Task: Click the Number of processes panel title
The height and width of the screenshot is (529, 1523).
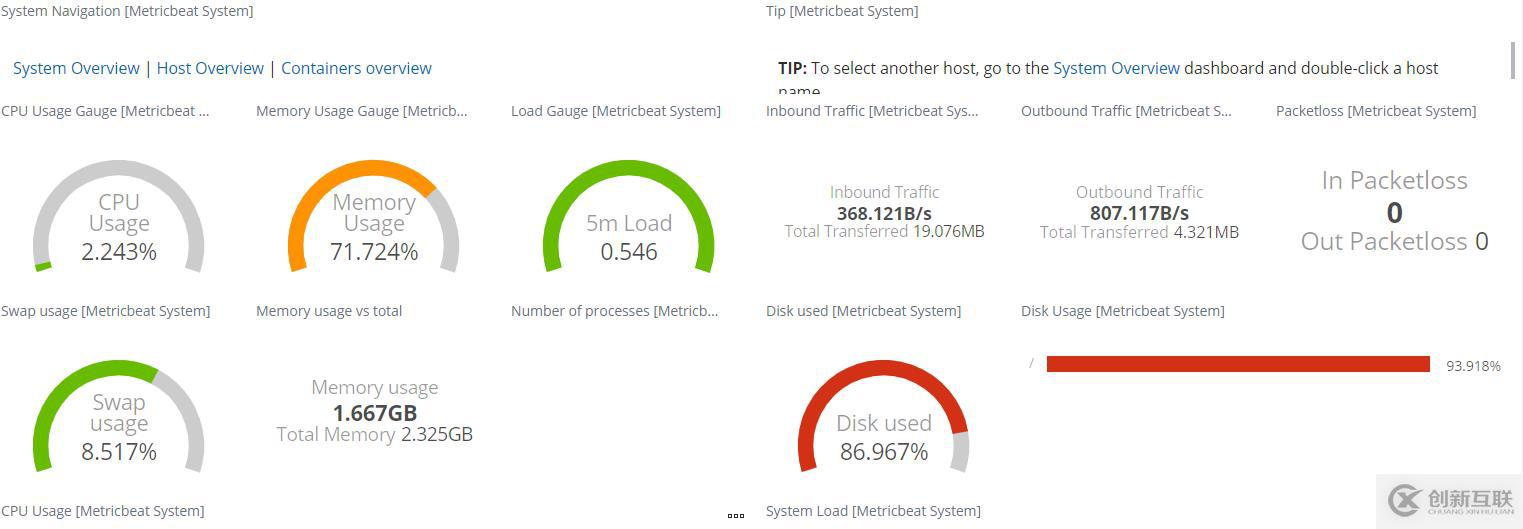Action: click(614, 311)
